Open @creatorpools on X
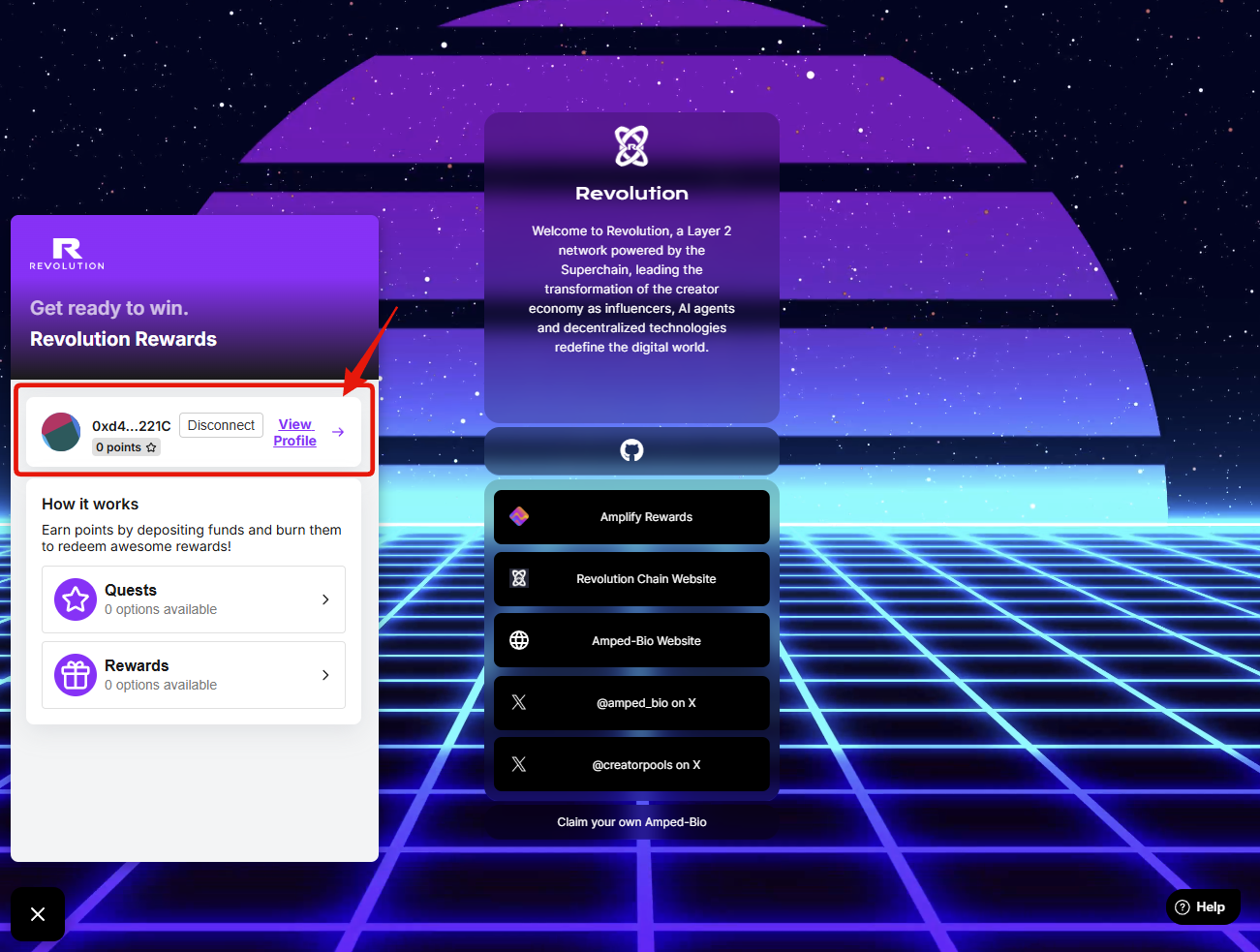The image size is (1260, 952). coord(631,764)
